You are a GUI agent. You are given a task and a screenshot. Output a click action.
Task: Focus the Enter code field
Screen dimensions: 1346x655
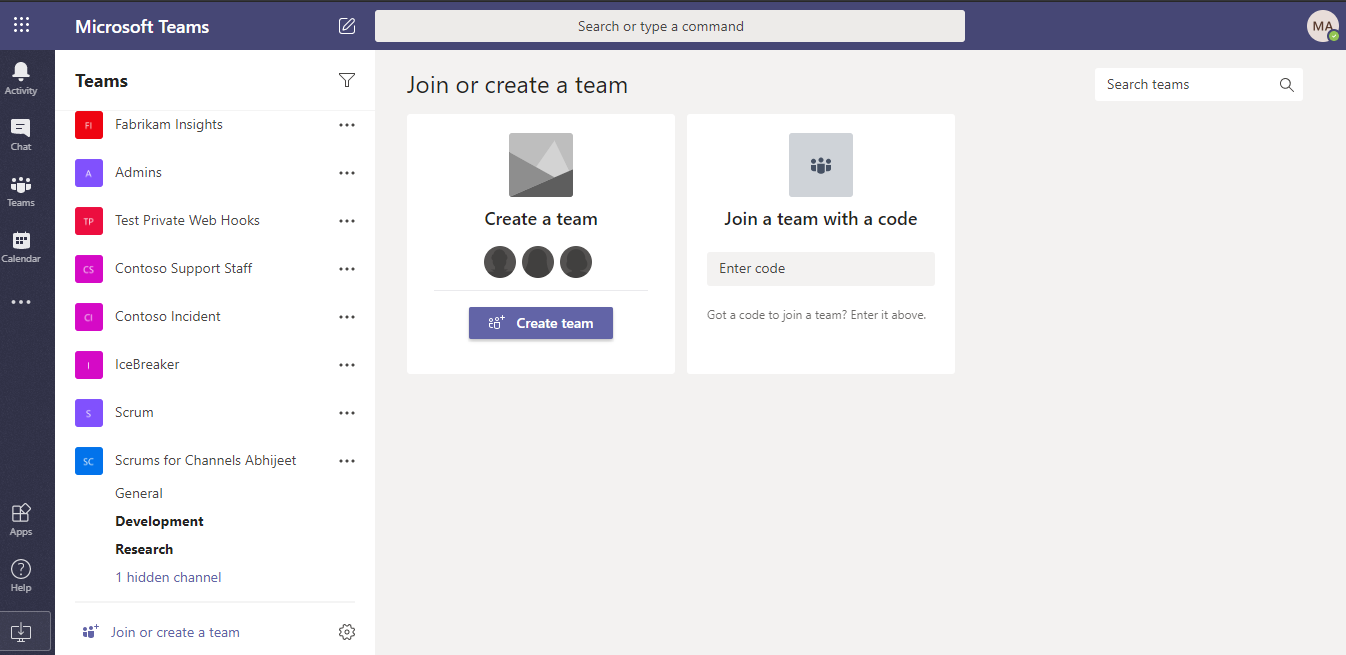click(x=821, y=269)
